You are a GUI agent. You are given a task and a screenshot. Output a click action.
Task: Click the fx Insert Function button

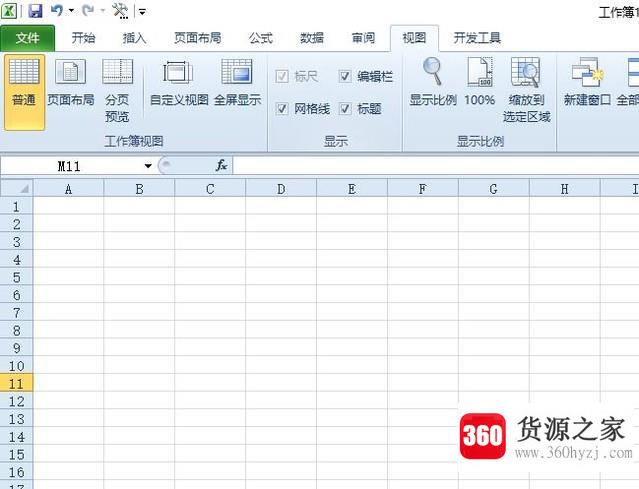221,165
